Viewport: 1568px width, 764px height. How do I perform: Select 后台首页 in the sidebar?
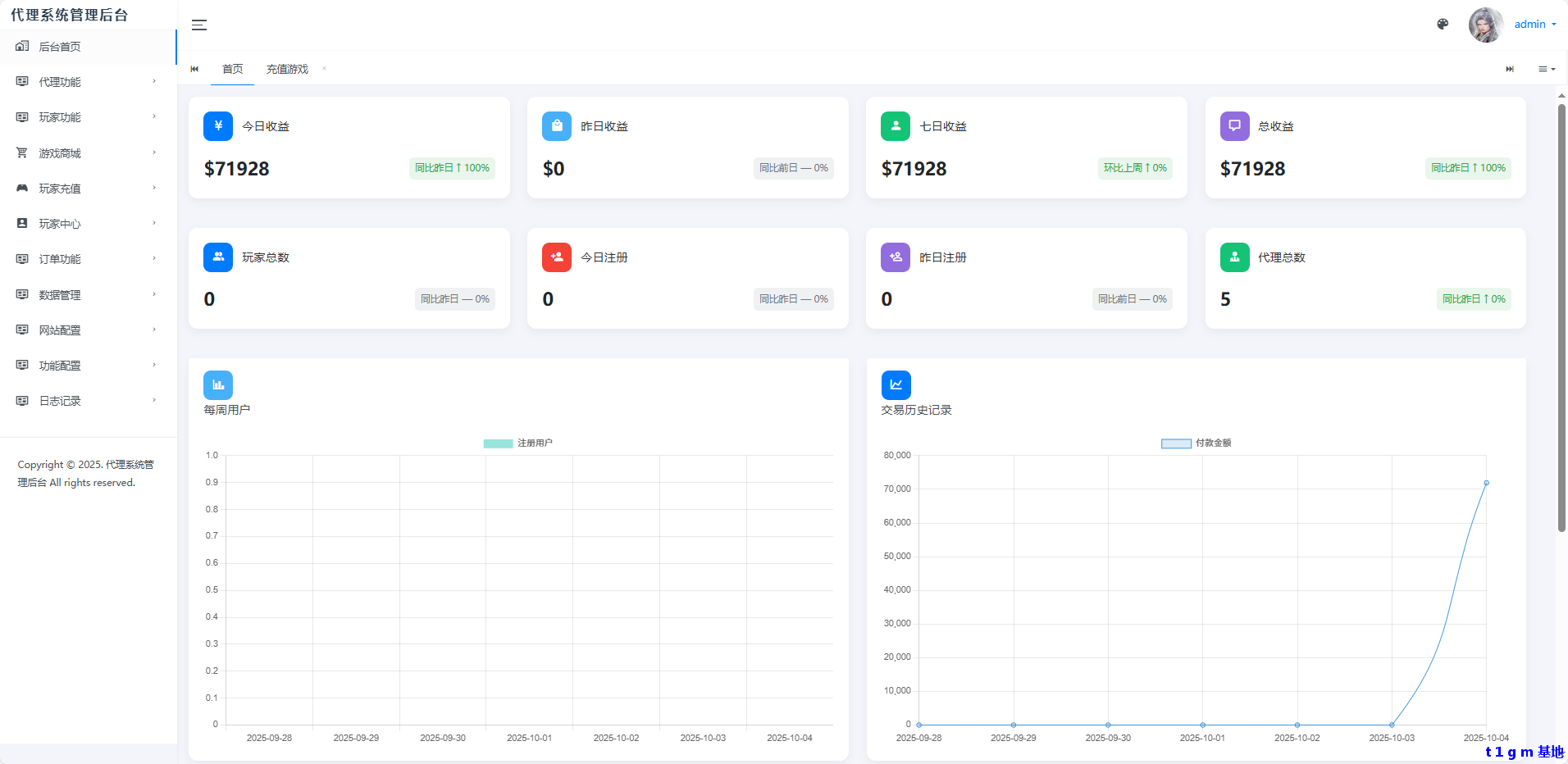coord(88,47)
